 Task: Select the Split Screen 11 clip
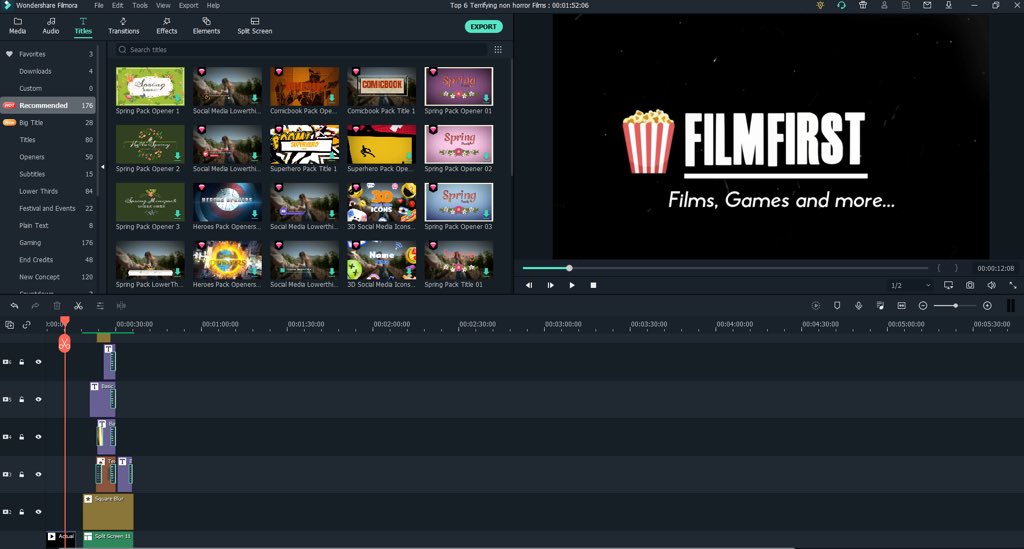(108, 539)
